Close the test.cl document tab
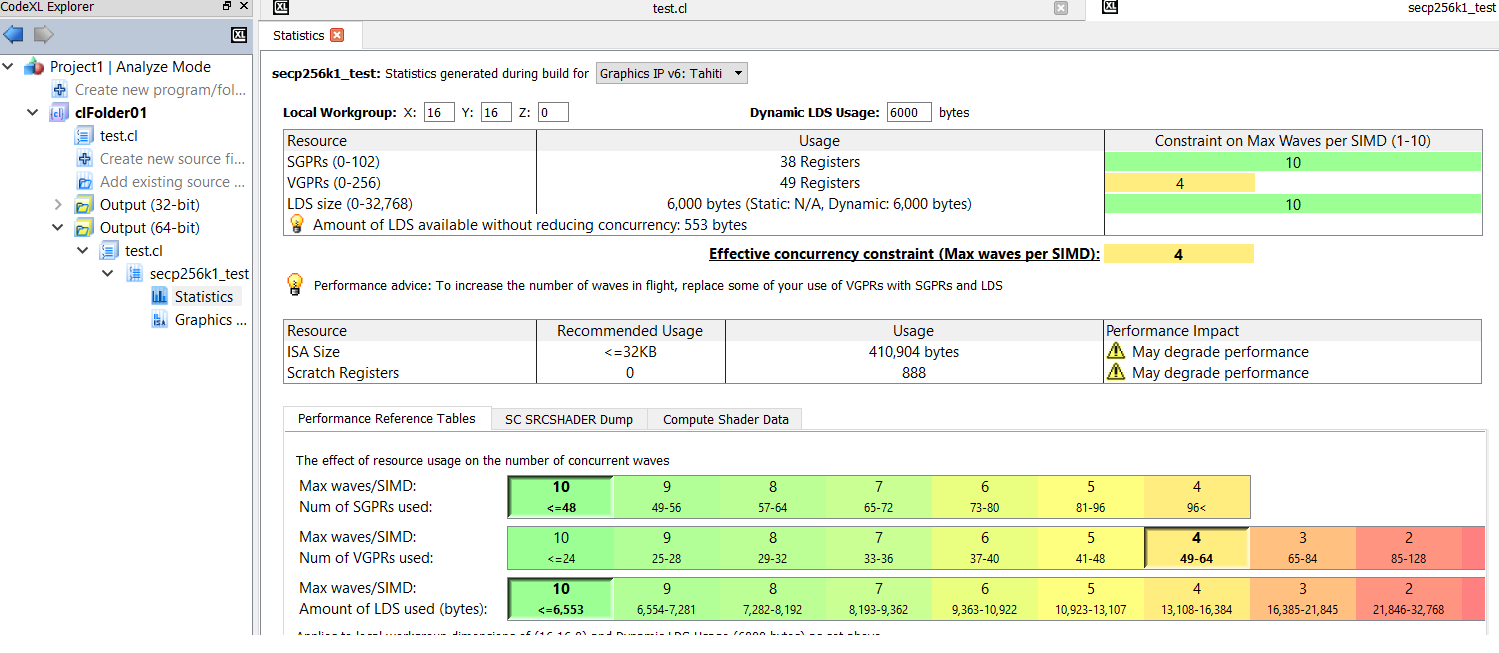1499x653 pixels. [1061, 8]
